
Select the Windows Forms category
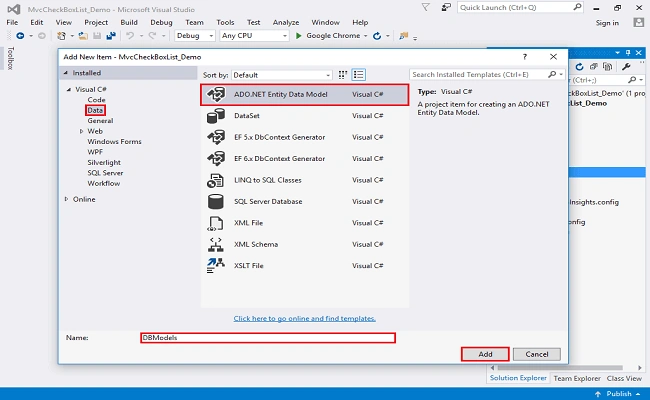[114, 142]
